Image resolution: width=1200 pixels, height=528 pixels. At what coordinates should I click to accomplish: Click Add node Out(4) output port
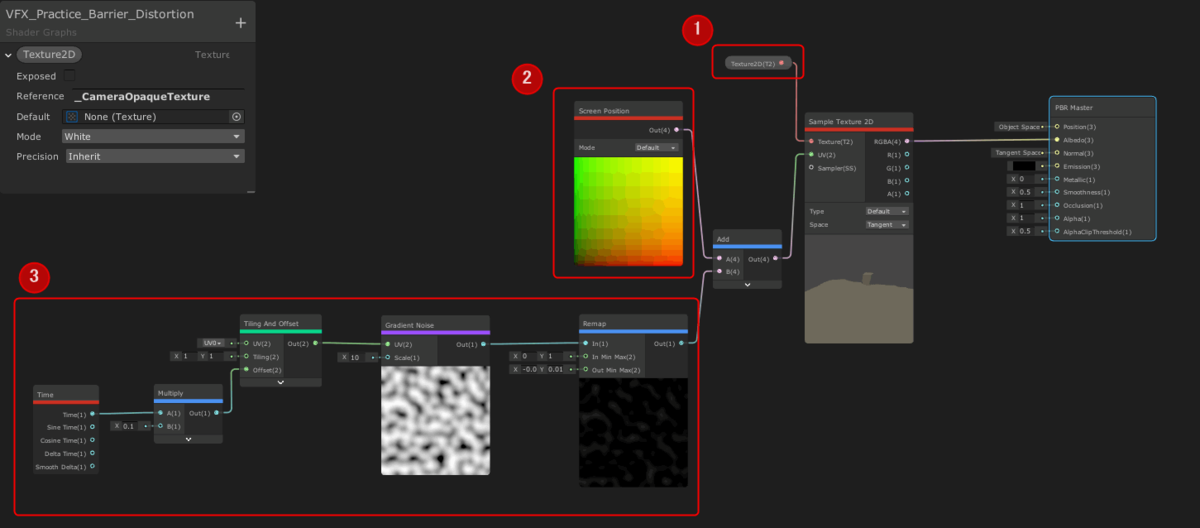tap(775, 258)
